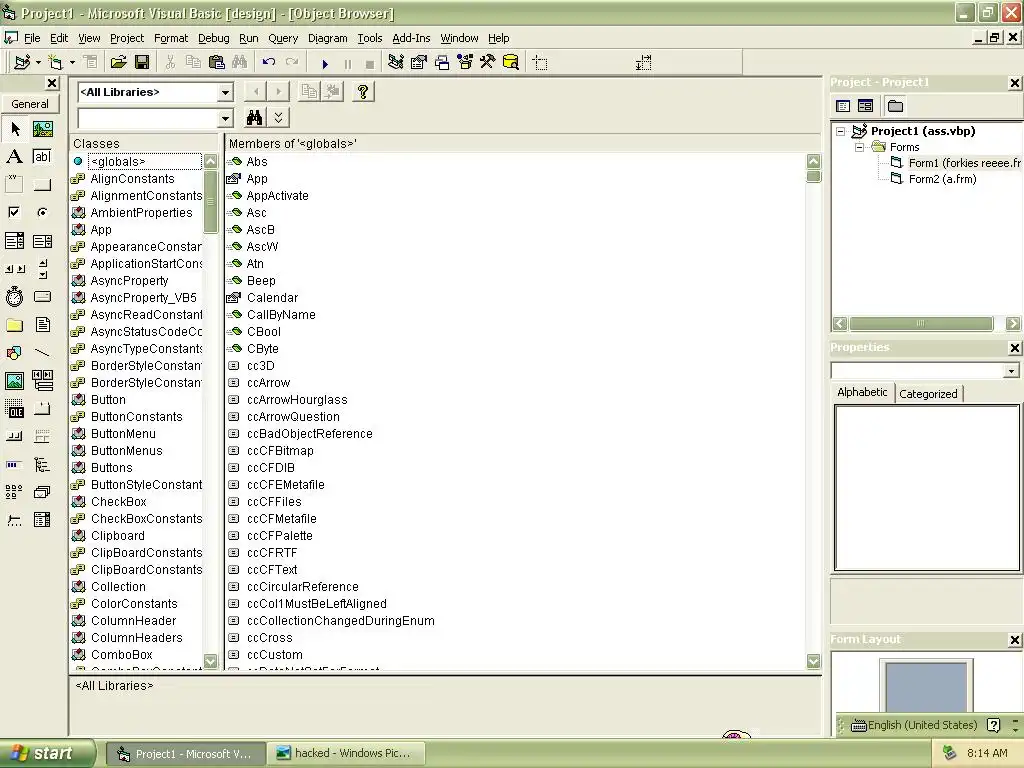Collapse the Forms folder node
Screen dimensions: 1024x768
(859, 148)
